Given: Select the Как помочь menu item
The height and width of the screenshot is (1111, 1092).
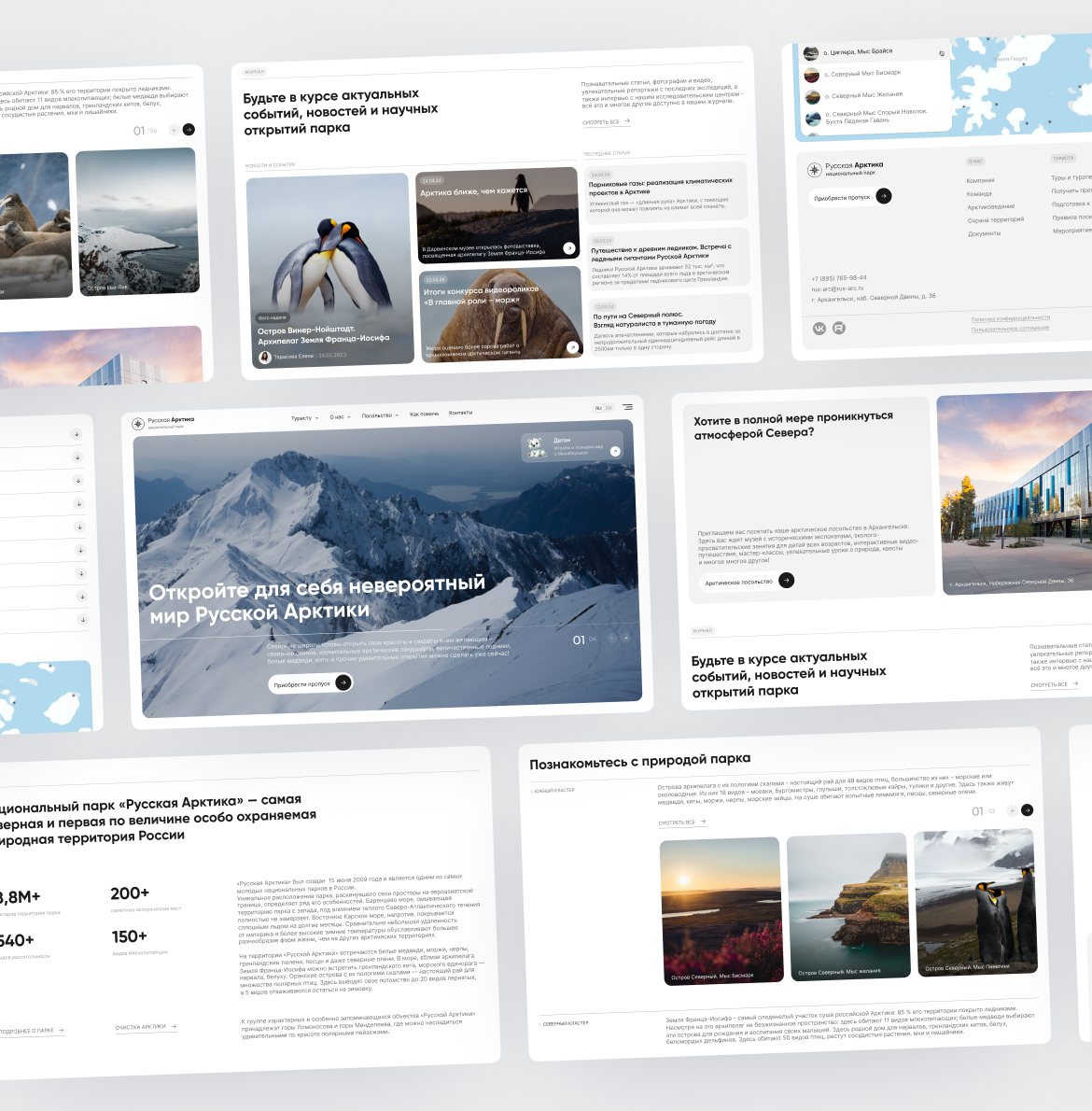Looking at the screenshot, I should pos(424,414).
